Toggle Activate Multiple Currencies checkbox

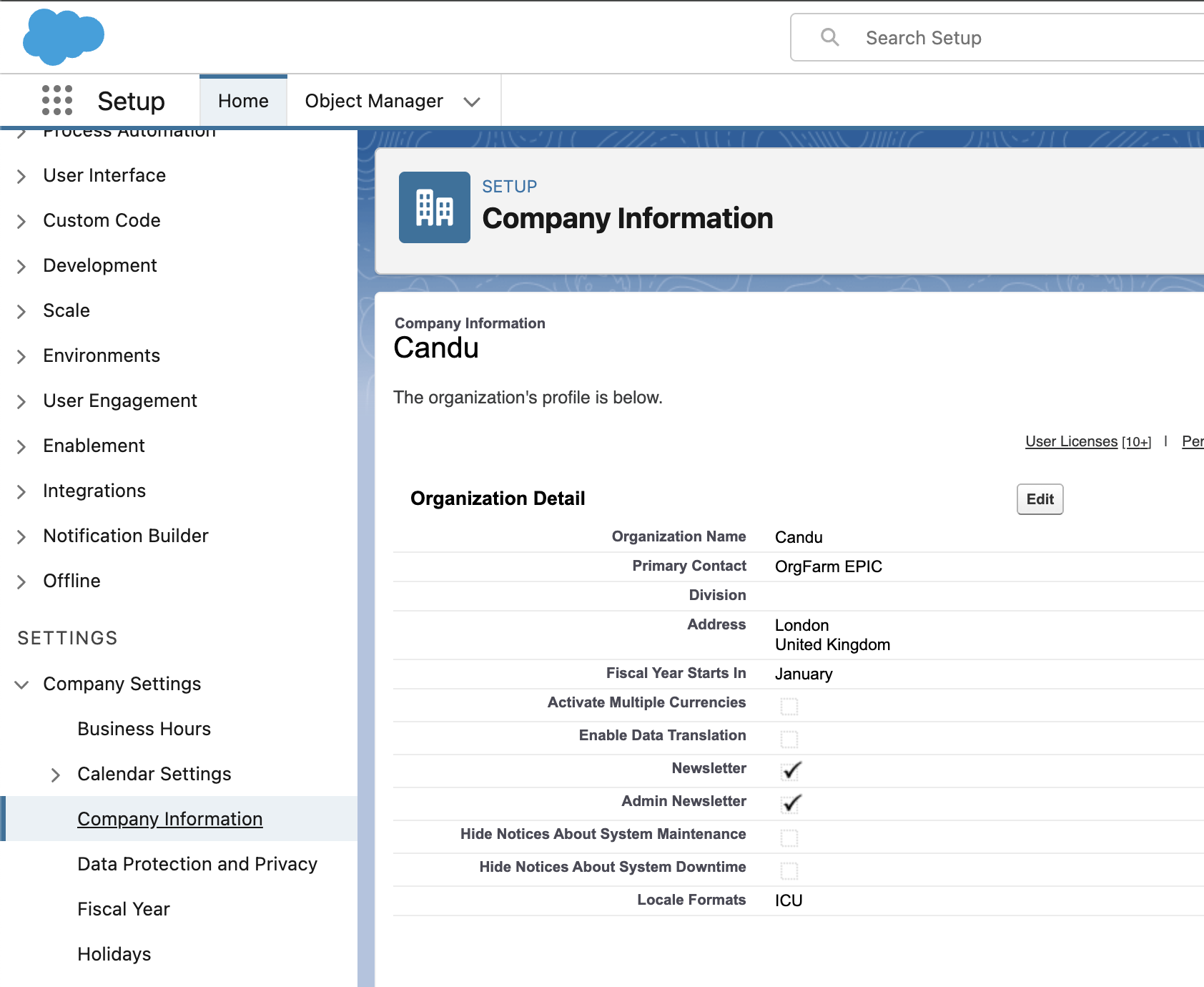click(x=789, y=706)
